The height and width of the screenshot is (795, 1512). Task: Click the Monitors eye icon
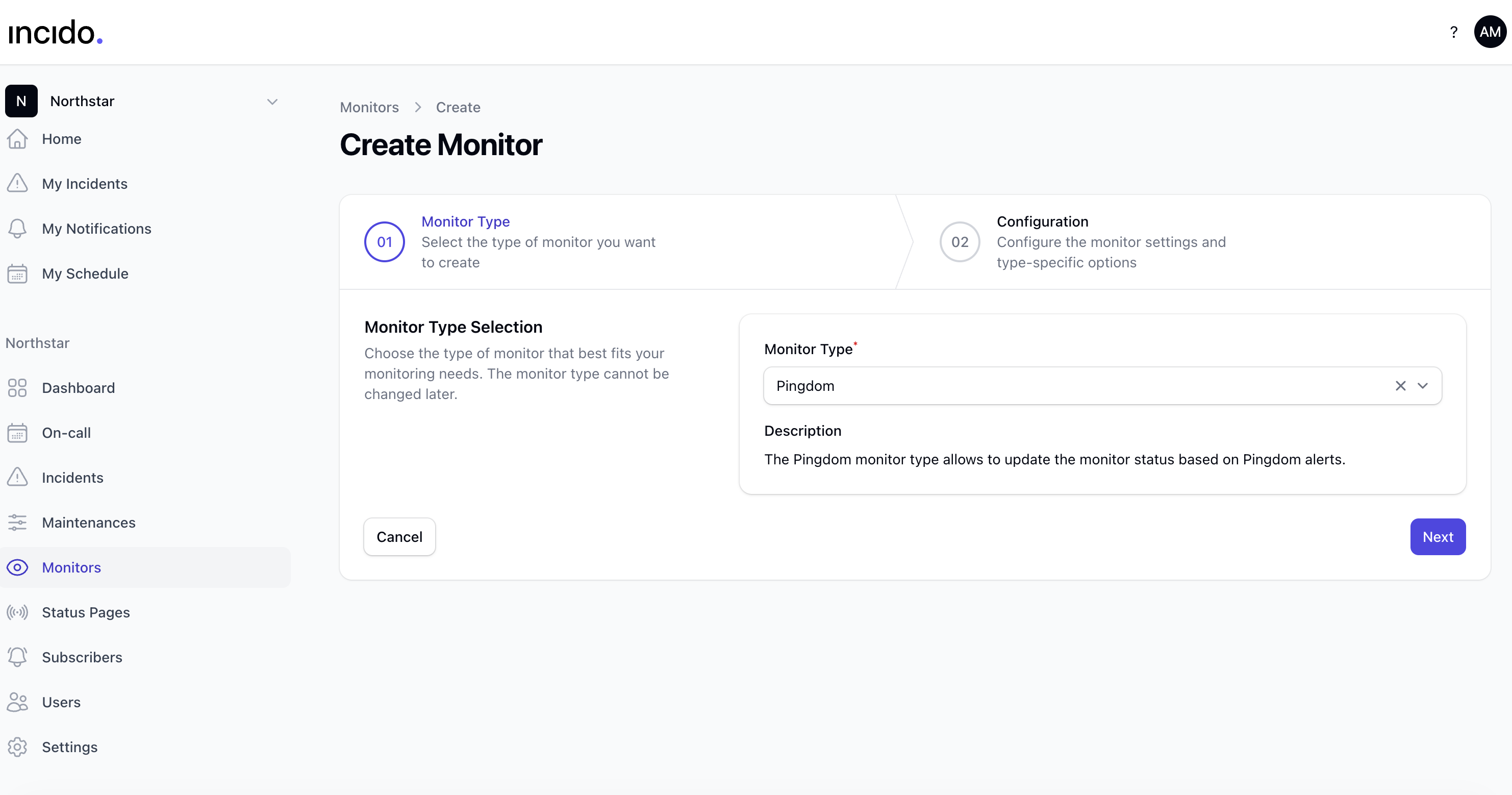(18, 568)
